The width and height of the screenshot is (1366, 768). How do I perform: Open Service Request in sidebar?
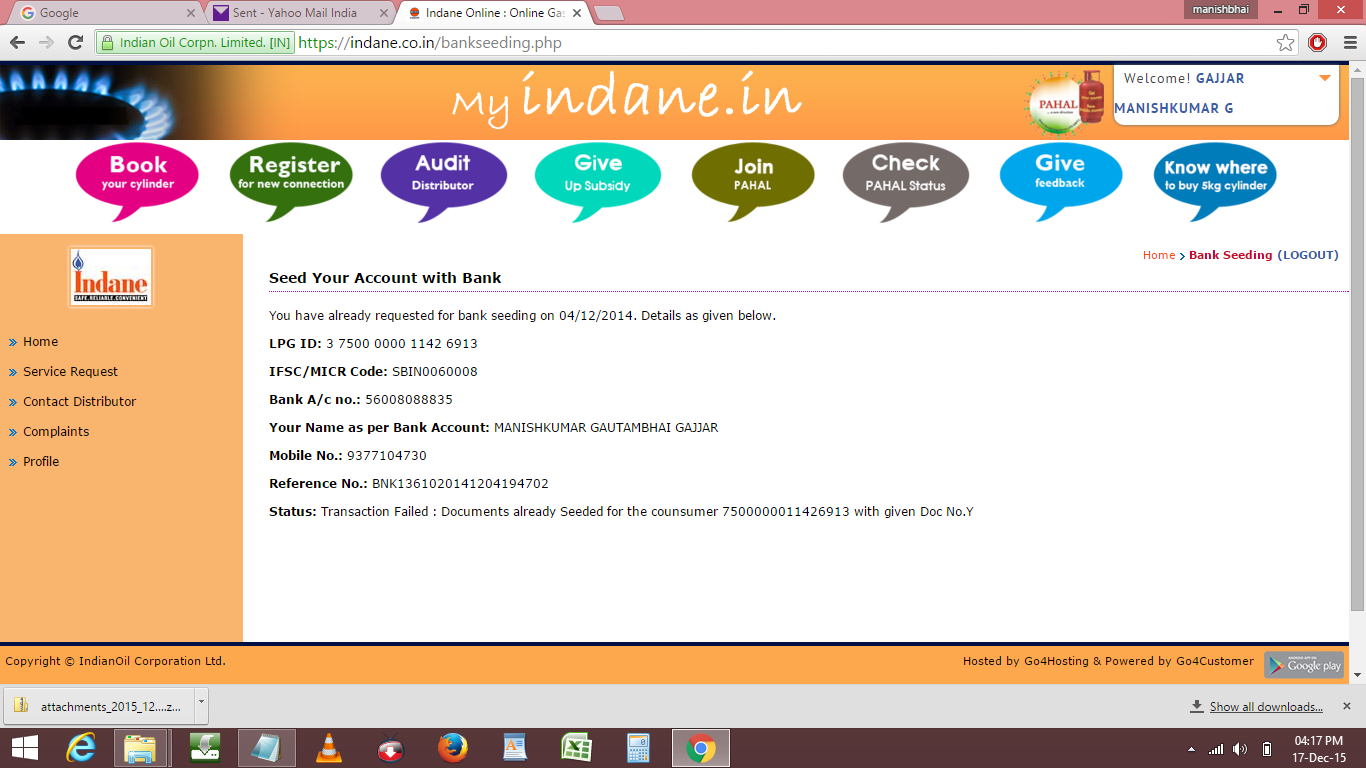70,372
